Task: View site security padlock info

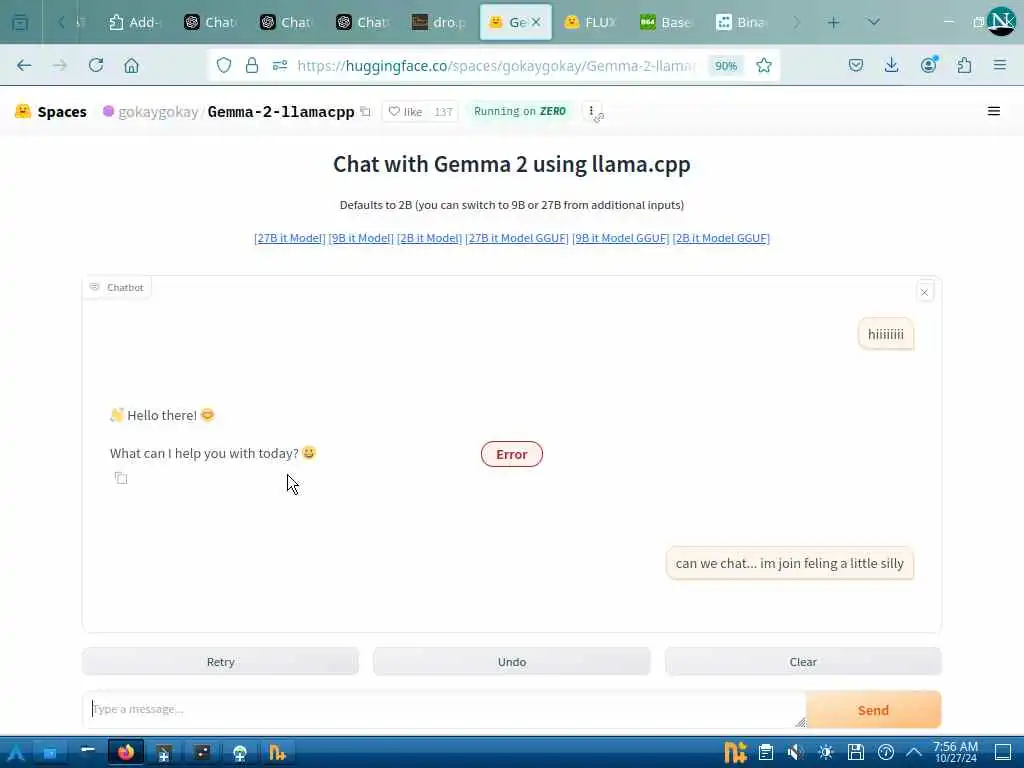Action: click(251, 65)
